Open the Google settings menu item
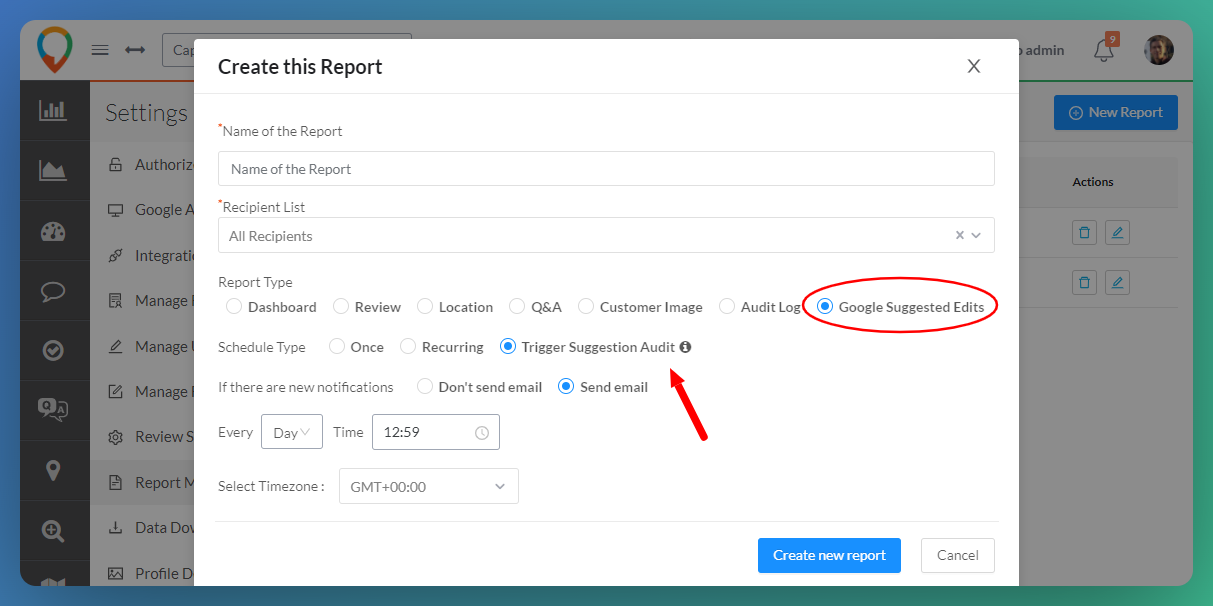The height and width of the screenshot is (606, 1213). click(x=142, y=210)
